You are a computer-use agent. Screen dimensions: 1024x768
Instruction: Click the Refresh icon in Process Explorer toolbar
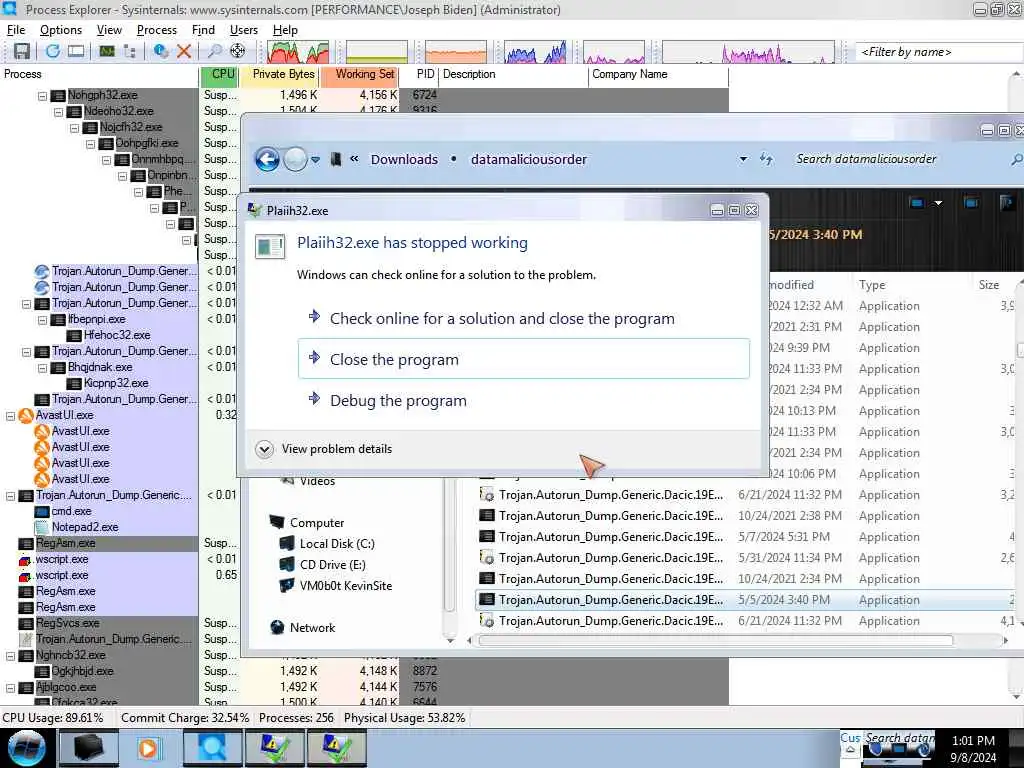point(52,52)
